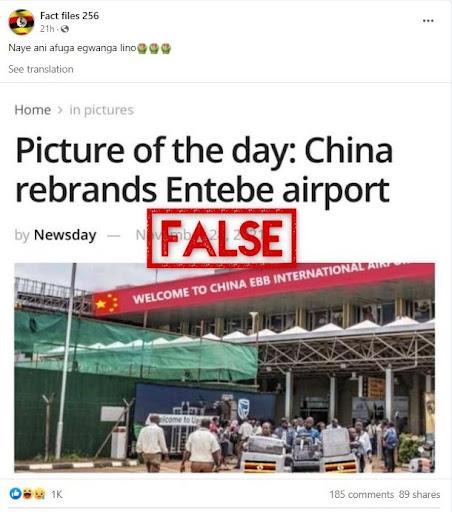This screenshot has height=512, width=452.
Task: Go to Home in the breadcrumb
Action: pyautogui.click(x=33, y=110)
